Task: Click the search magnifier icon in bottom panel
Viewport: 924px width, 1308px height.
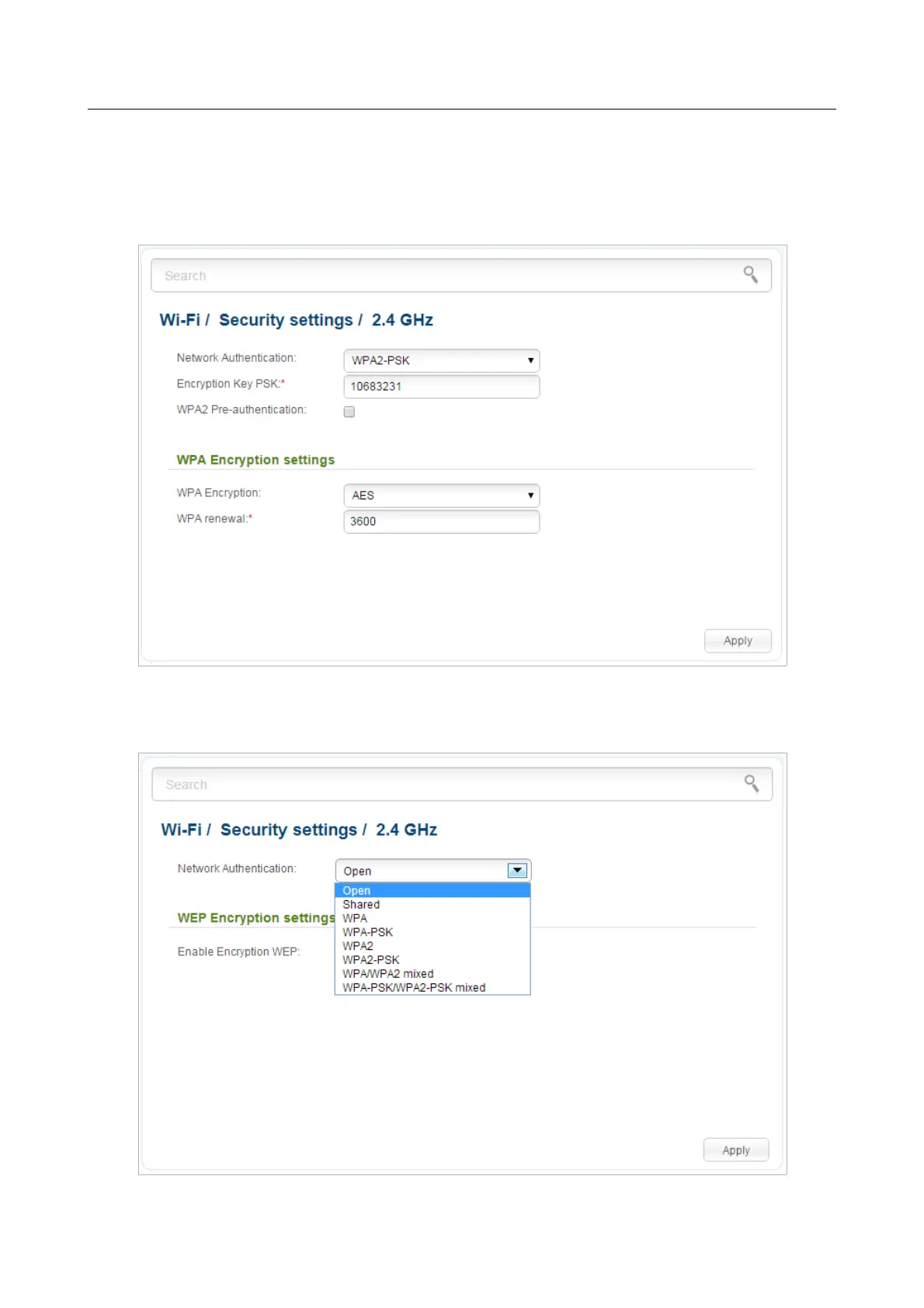Action: coord(751,783)
